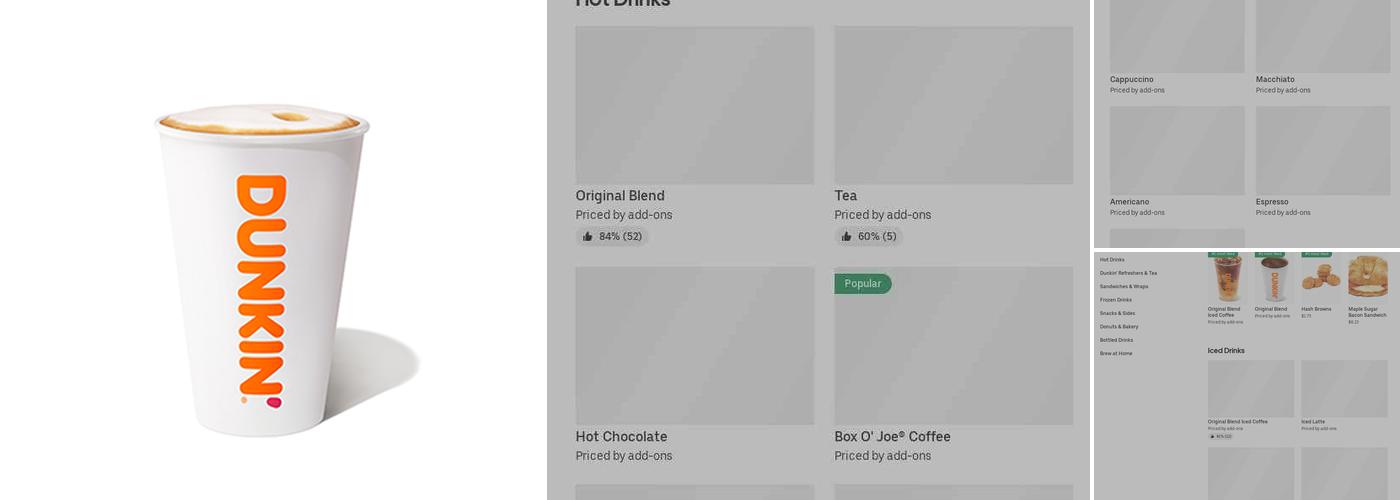
Task: Go to the Frozen Drinks category
Action: pos(1116,300)
